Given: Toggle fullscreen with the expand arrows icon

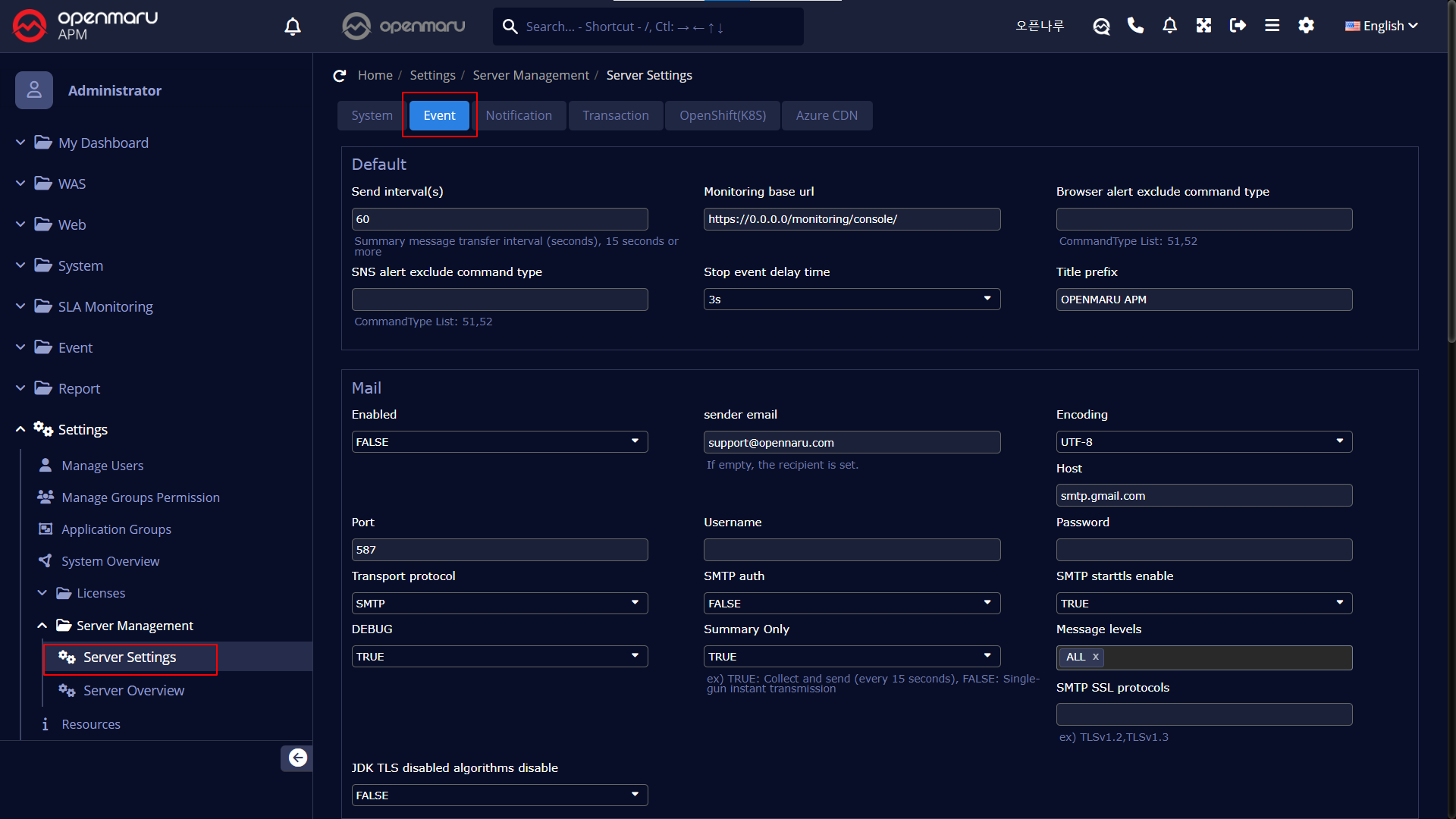Looking at the screenshot, I should tap(1203, 26).
